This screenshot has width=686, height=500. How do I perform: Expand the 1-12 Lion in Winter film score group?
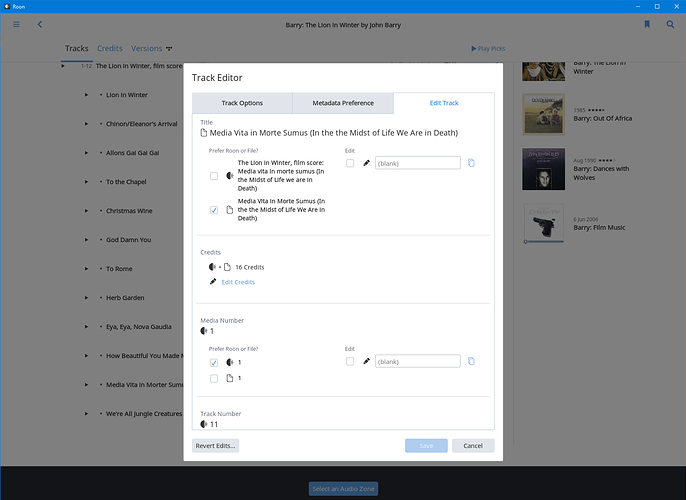[x=63, y=66]
